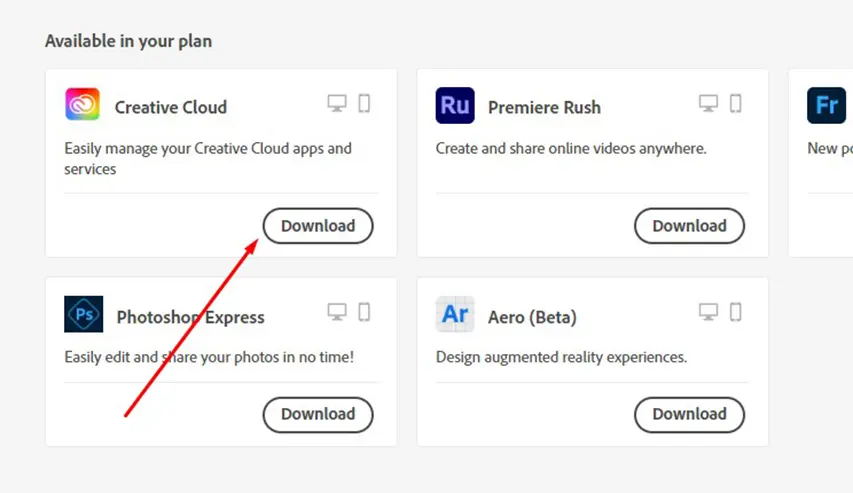This screenshot has width=853, height=493.
Task: Click the Aero (Beta) title text
Action: point(532,317)
